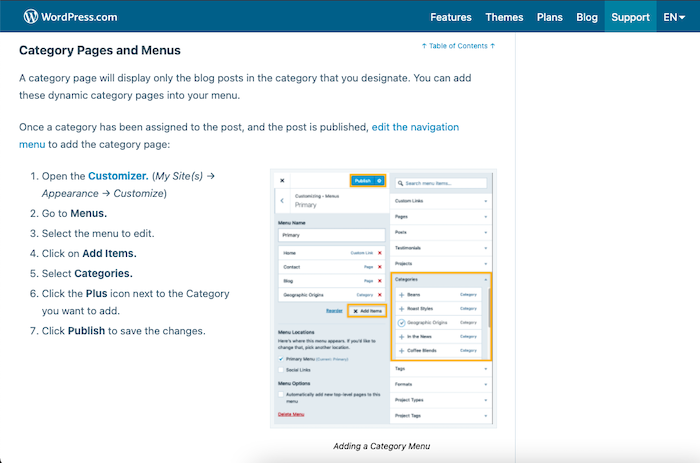Screen dimensions: 700x463
Task: Click the plus icon next to Beans
Action: (401, 295)
